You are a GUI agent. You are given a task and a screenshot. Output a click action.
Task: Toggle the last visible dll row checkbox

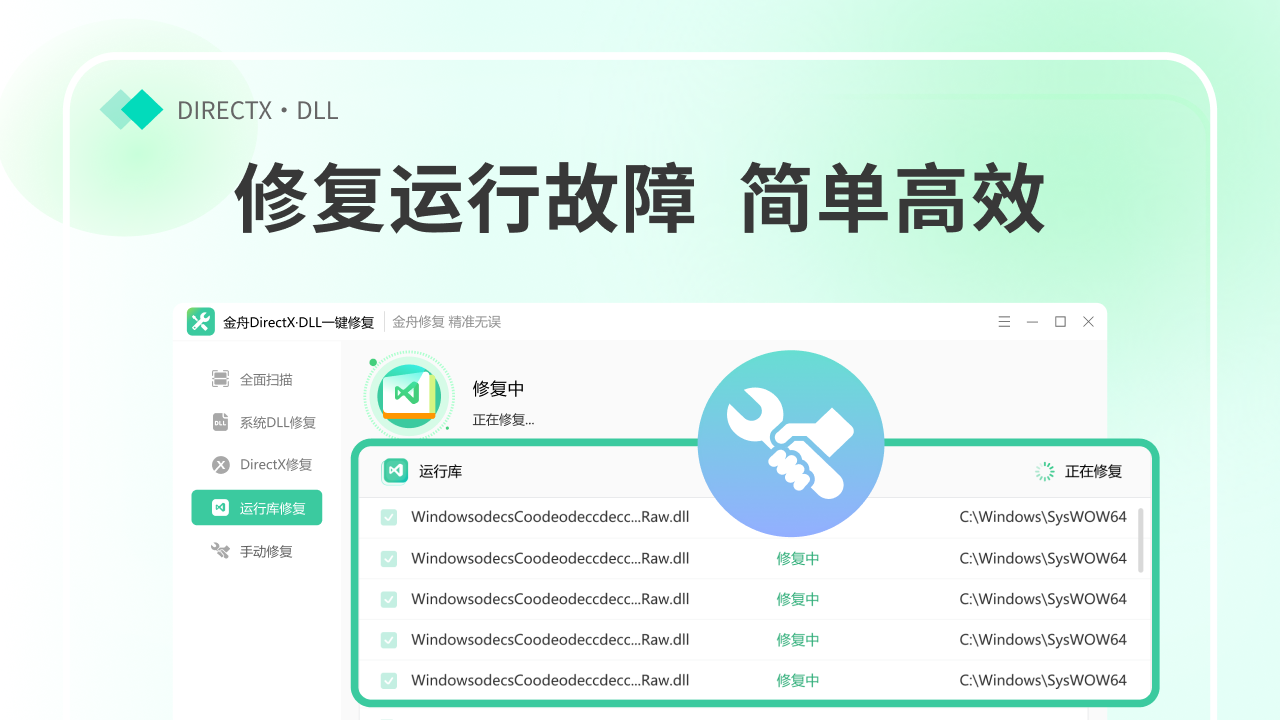[389, 681]
